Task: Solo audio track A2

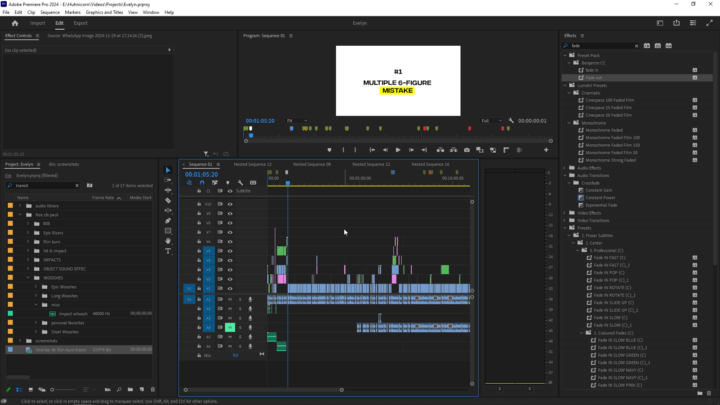Action: [239, 308]
